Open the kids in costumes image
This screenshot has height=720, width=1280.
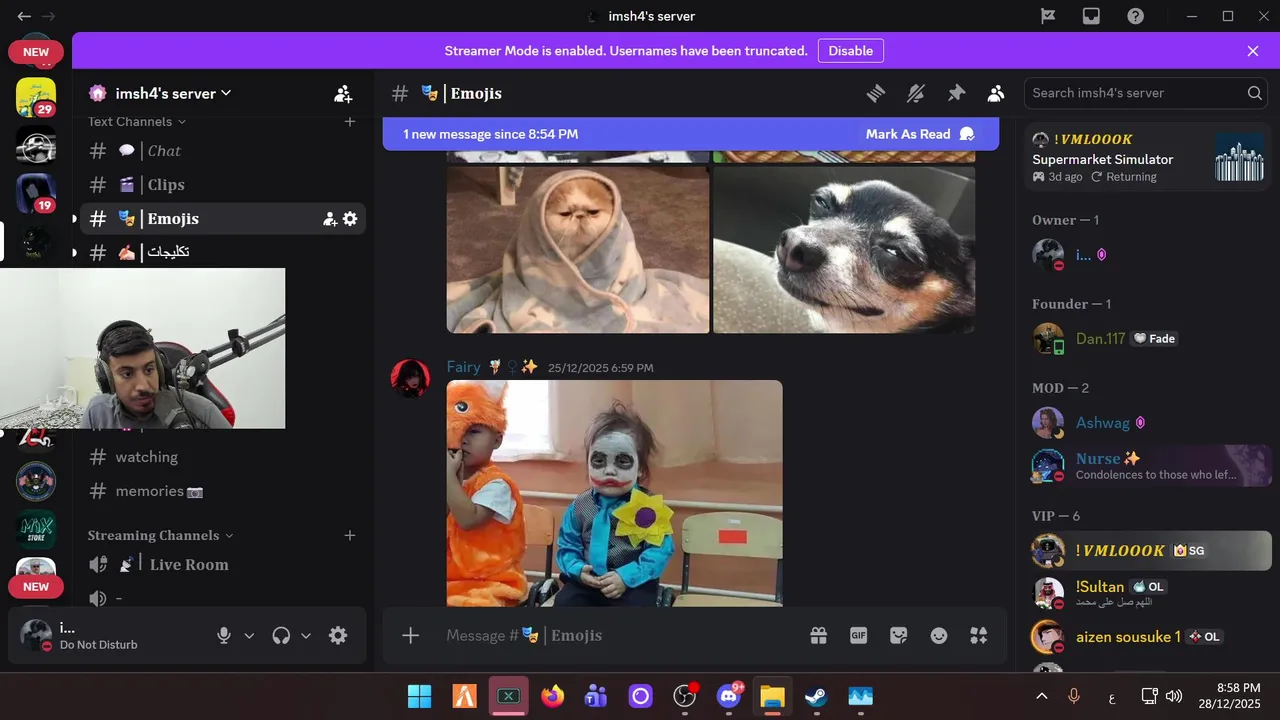614,493
